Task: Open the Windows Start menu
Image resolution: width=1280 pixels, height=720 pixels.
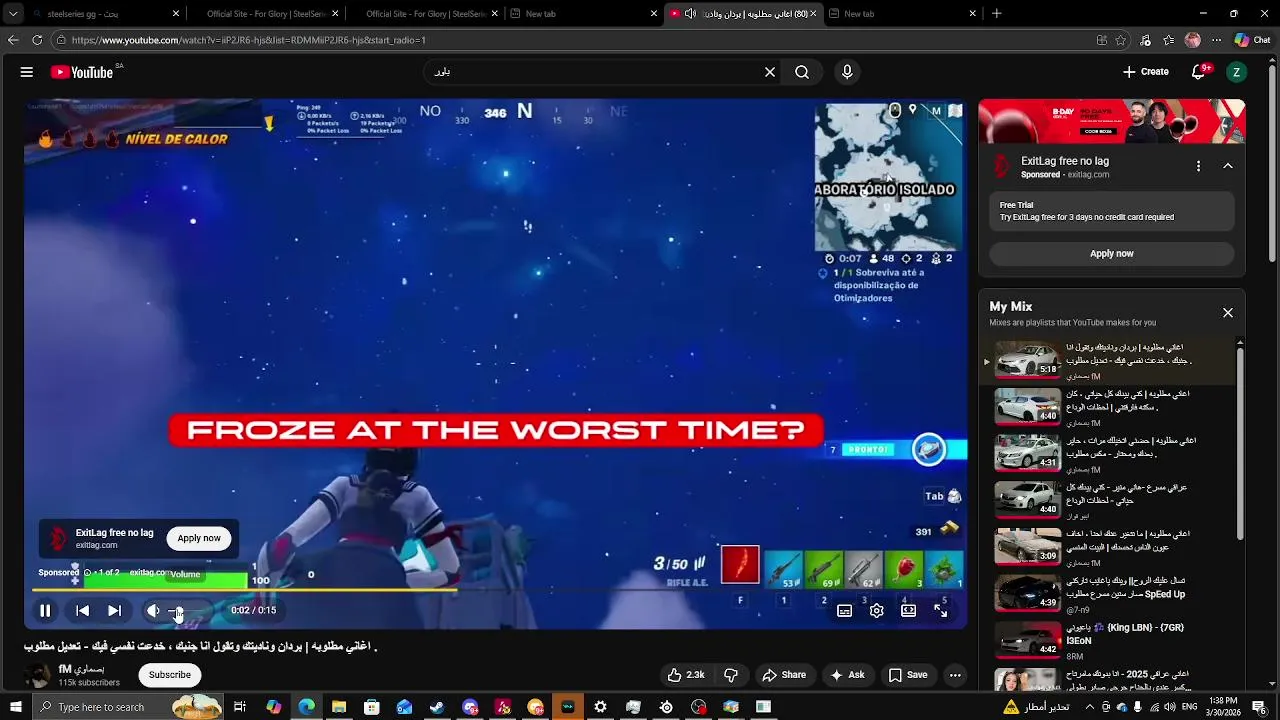Action: pos(15,707)
